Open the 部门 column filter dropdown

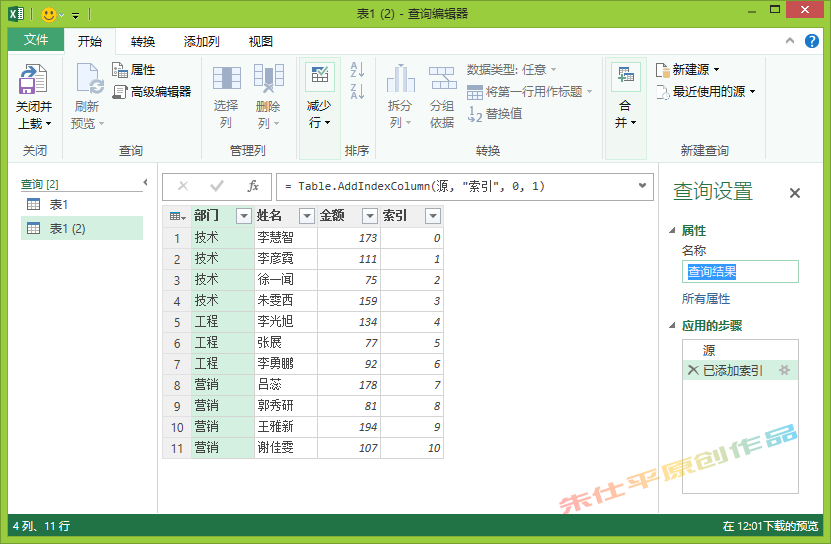[x=243, y=216]
